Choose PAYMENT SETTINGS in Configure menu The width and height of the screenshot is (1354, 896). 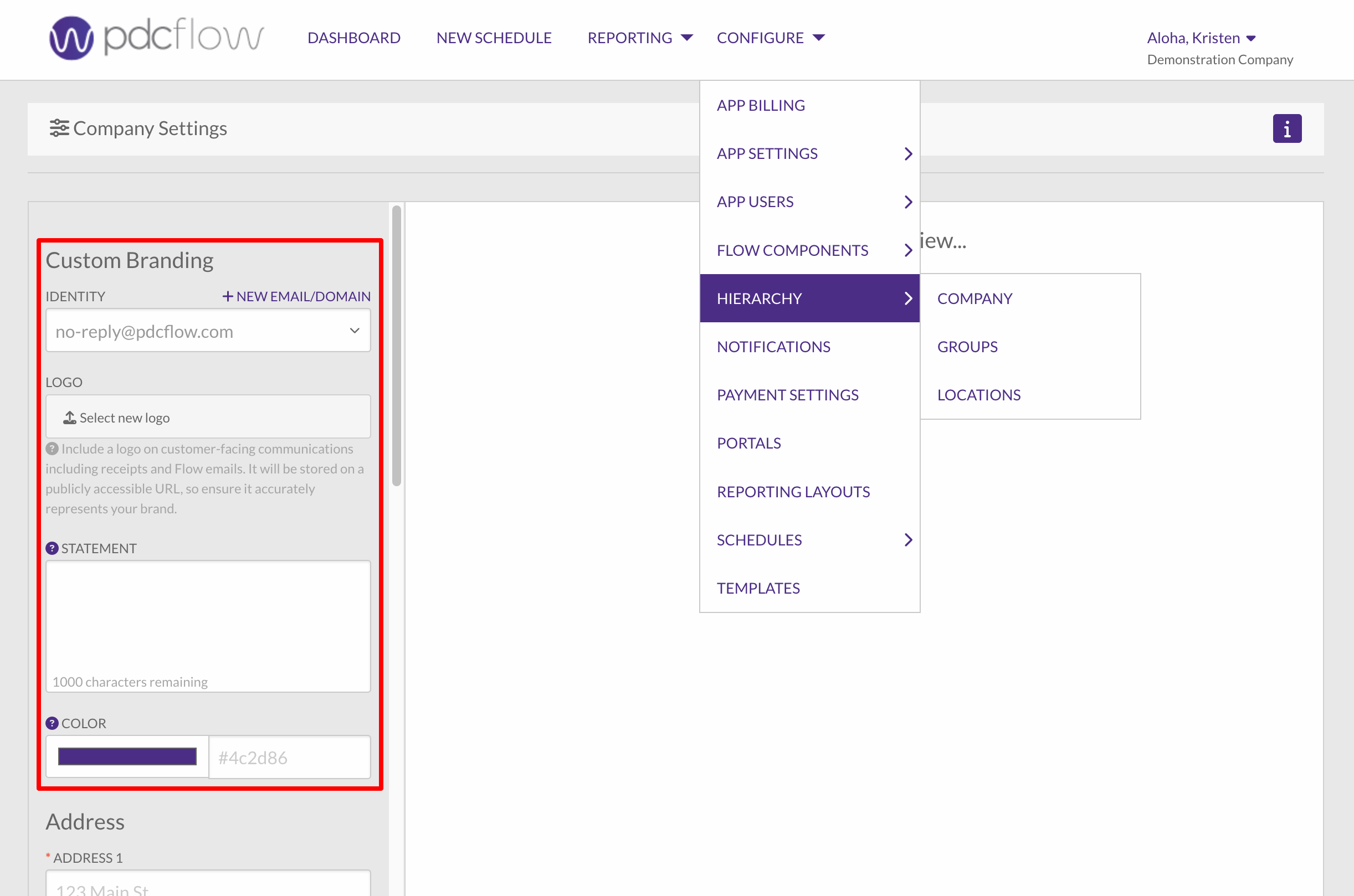point(788,395)
